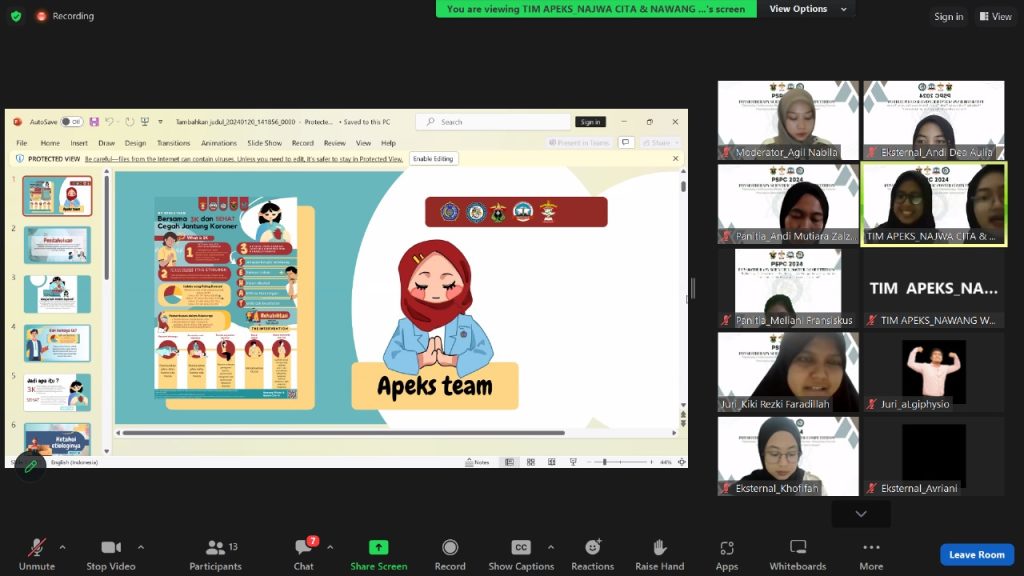Image resolution: width=1024 pixels, height=576 pixels.
Task: Open the Participants panel
Action: click(x=215, y=553)
